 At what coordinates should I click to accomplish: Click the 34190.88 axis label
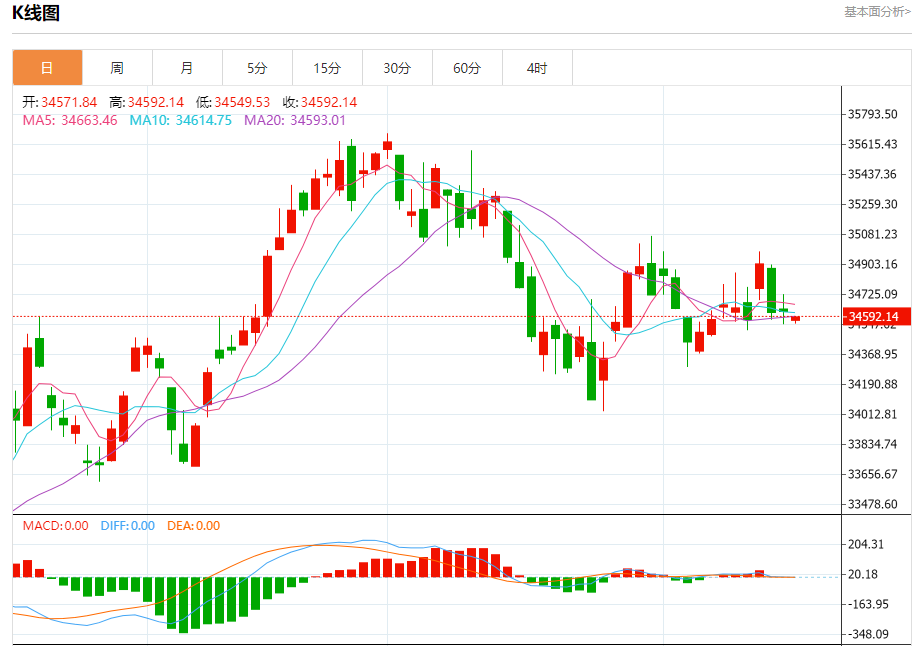coord(873,383)
